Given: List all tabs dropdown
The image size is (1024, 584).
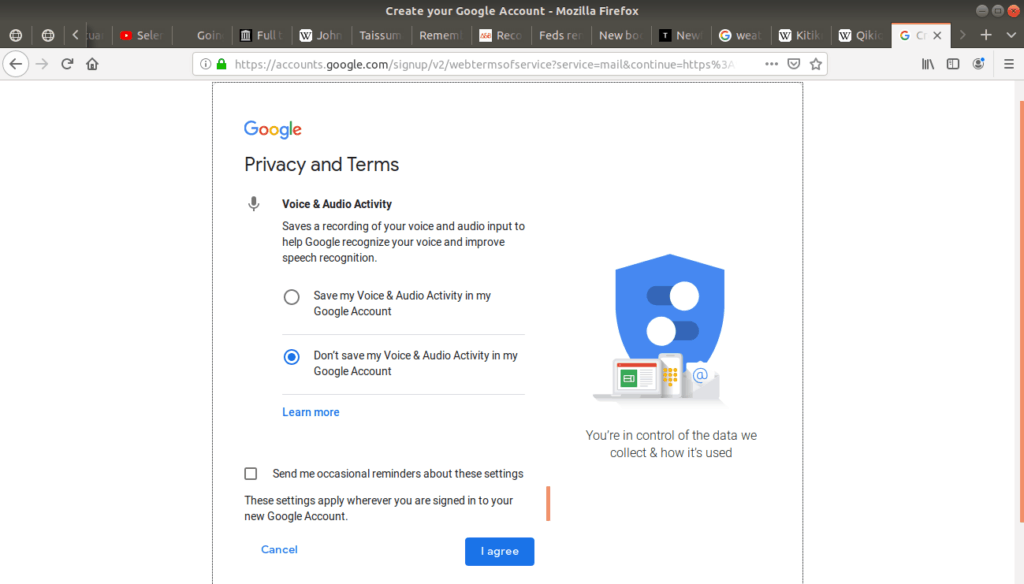Looking at the screenshot, I should 1011,35.
